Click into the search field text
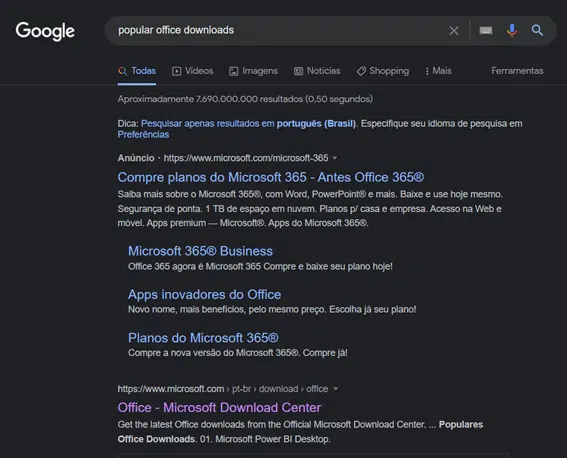 point(176,30)
